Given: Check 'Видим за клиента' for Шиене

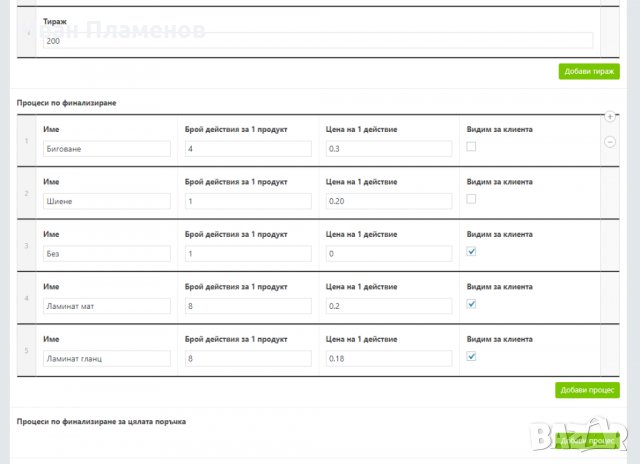Looking at the screenshot, I should 471,199.
